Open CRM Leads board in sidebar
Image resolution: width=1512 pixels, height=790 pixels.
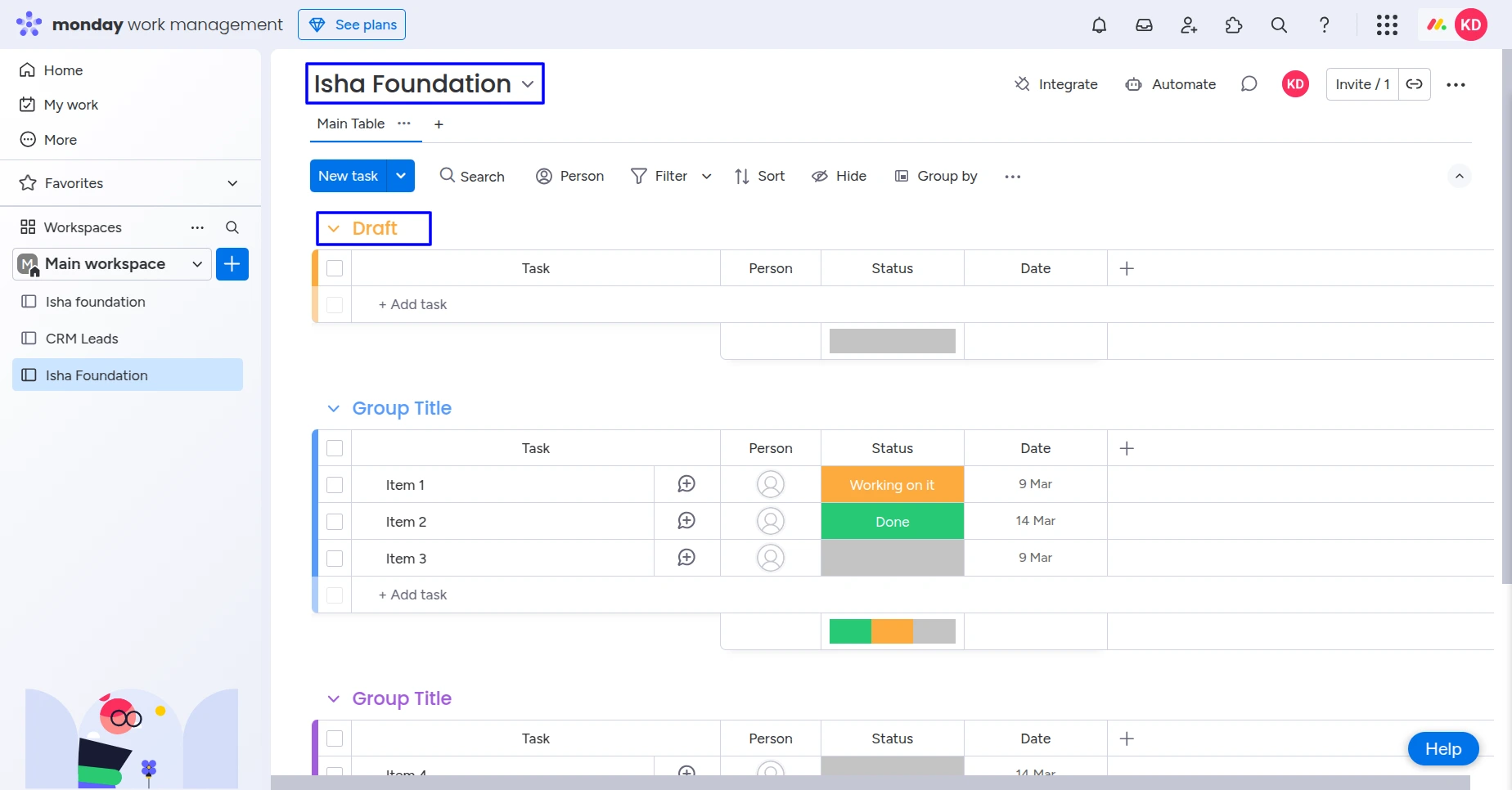click(x=82, y=339)
